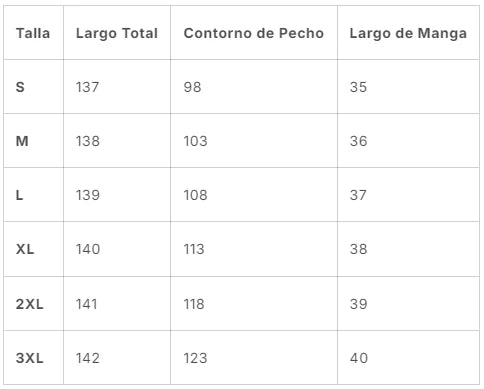
Task: Select the 98 chest measurement cell
Action: point(192,87)
